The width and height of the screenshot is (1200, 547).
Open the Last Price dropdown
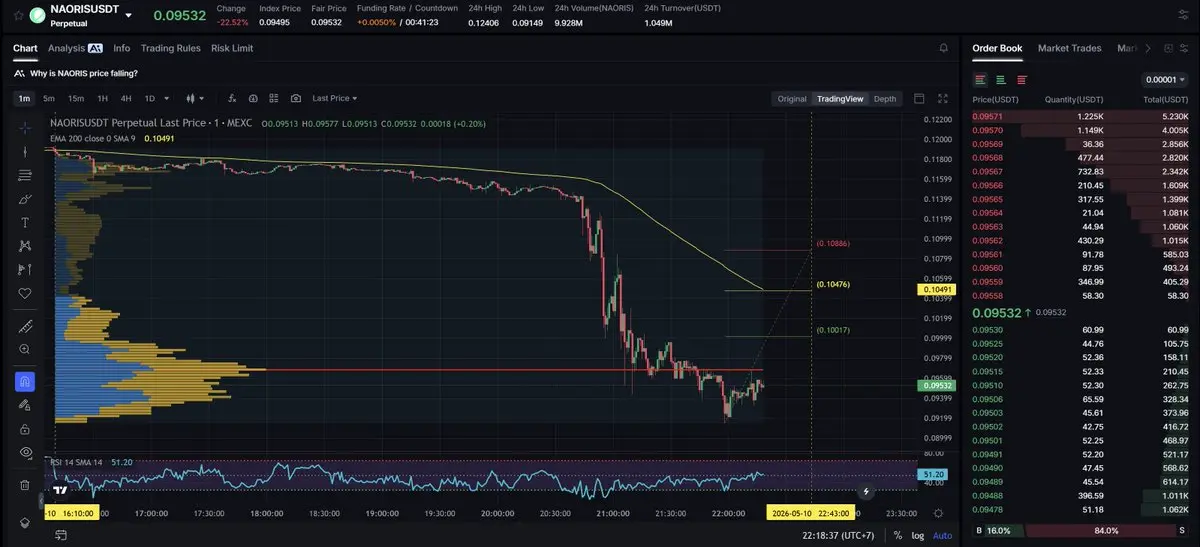(x=335, y=98)
